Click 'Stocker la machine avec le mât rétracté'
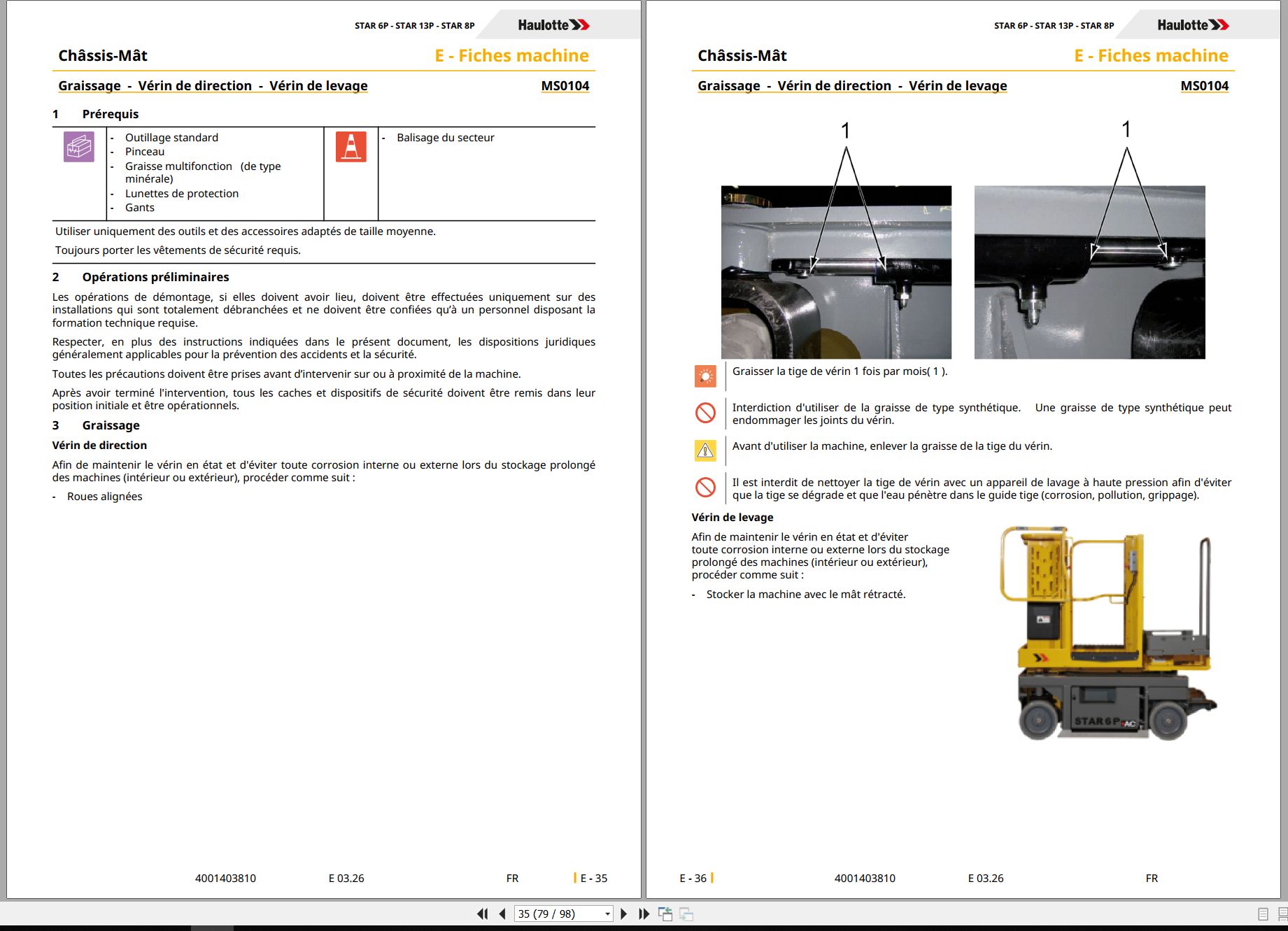The height and width of the screenshot is (931, 1288). [x=806, y=595]
